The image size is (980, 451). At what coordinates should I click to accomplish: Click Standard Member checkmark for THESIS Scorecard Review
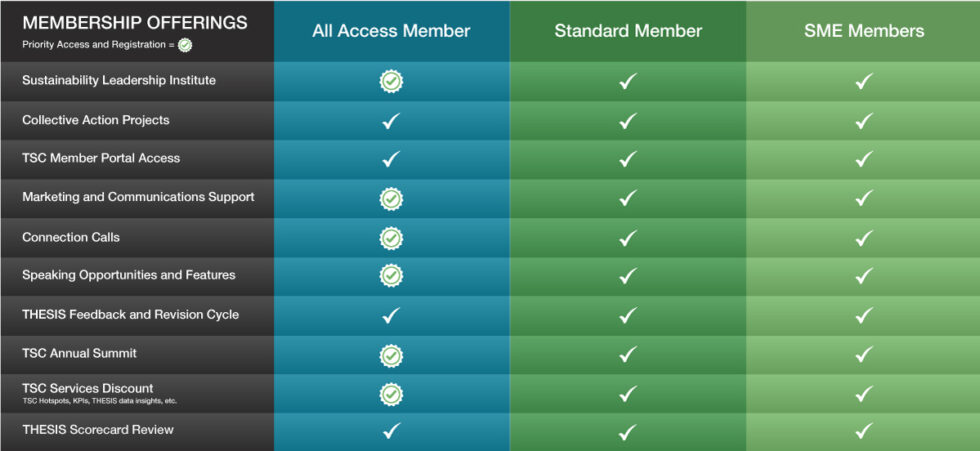point(628,432)
